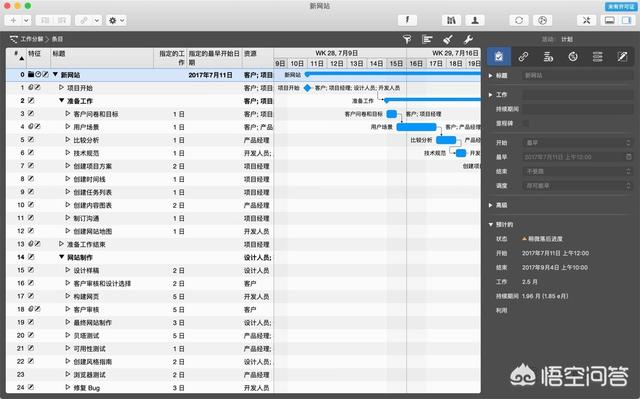Click the sync circular arrows button
This screenshot has width=640, height=399.
tap(519, 20)
